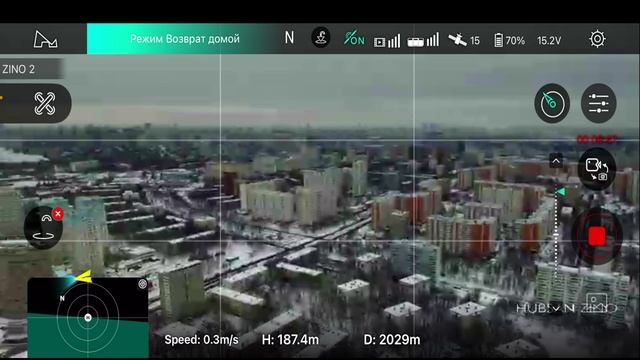Toggle the obstacle sensing ON indicator
640x360 pixels.
tap(354, 39)
